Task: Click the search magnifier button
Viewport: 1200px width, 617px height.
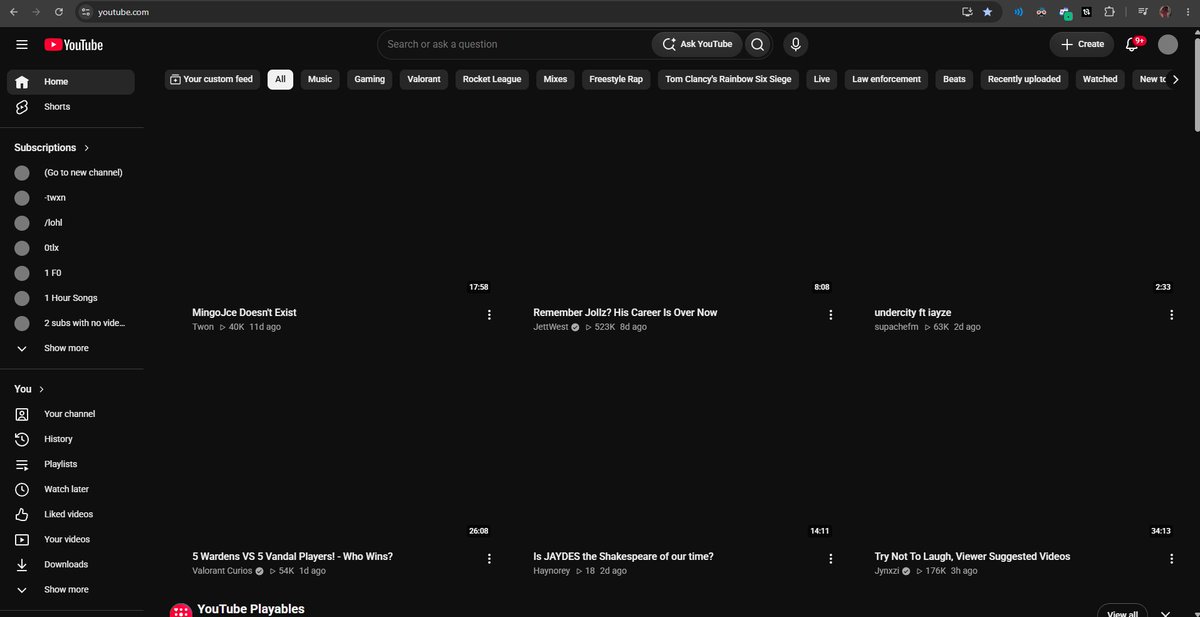Action: click(x=758, y=44)
